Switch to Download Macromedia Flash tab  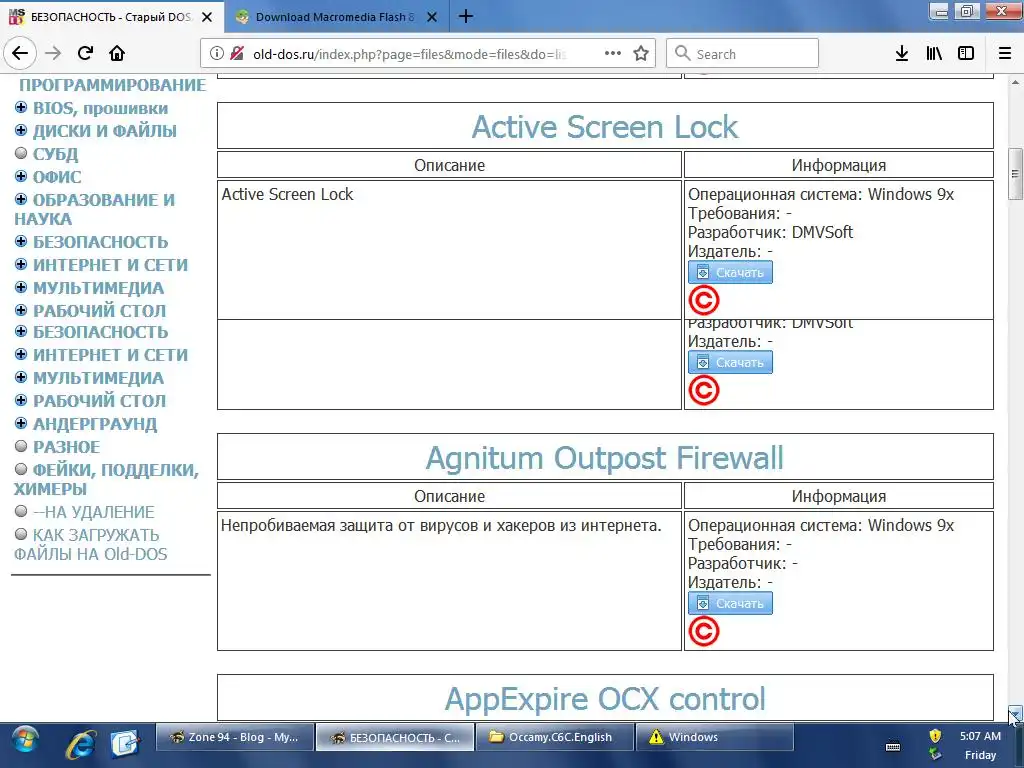(336, 17)
